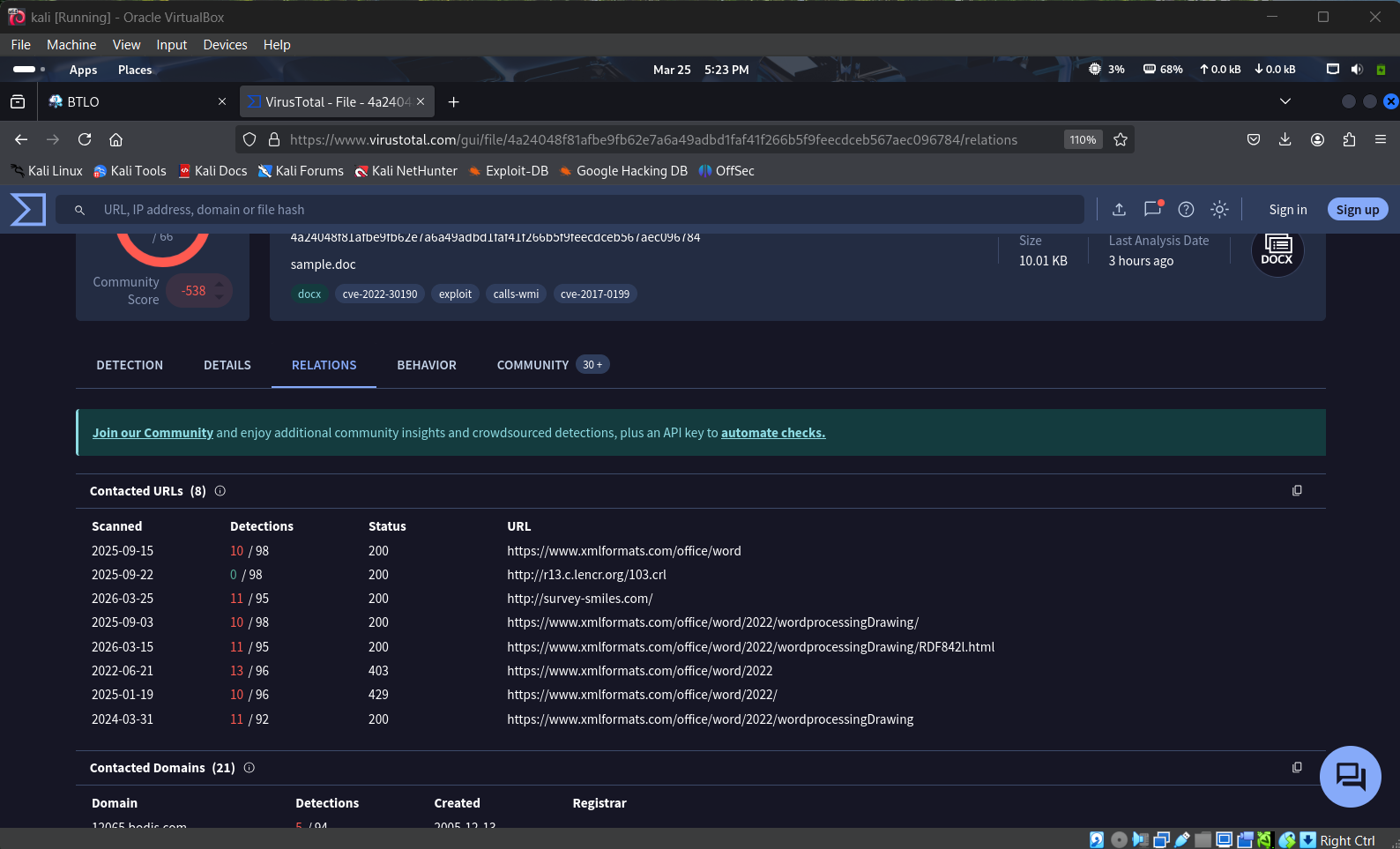The image size is (1400, 849).
Task: Click the site security lock icon
Action: 274,139
